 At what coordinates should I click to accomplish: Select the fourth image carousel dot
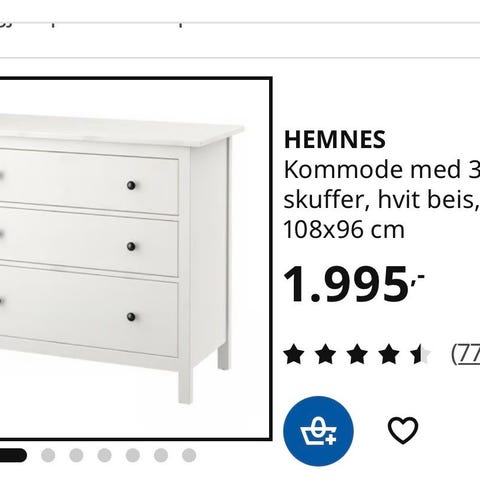pos(104,455)
